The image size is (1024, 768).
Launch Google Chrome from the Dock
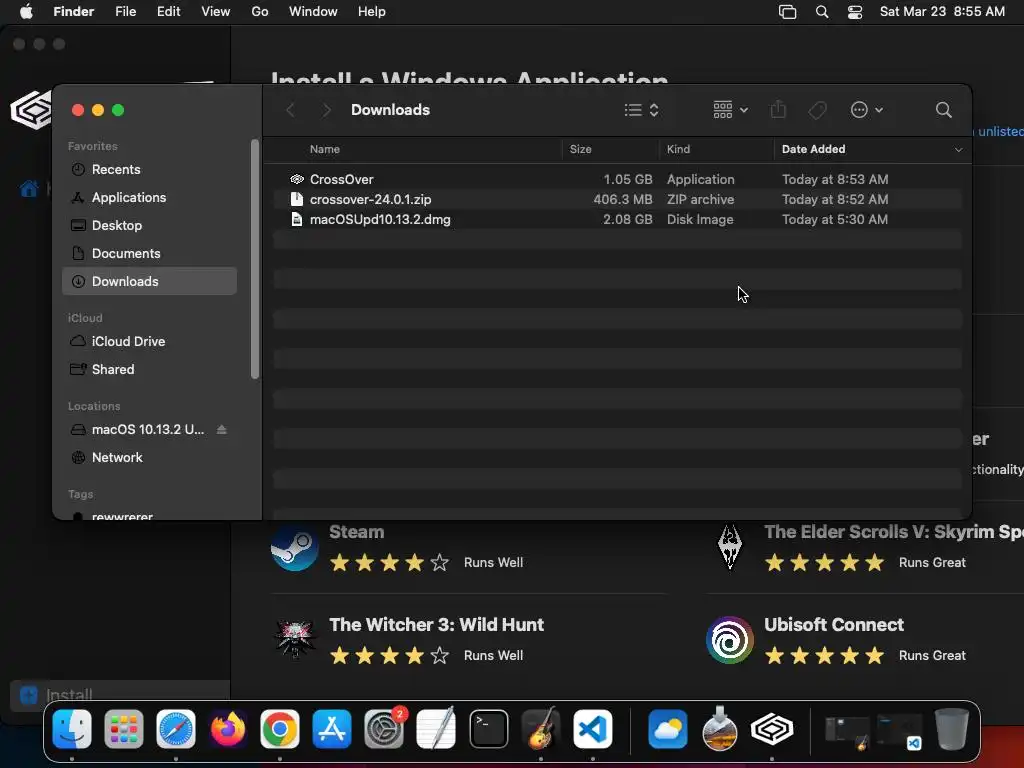pos(280,729)
